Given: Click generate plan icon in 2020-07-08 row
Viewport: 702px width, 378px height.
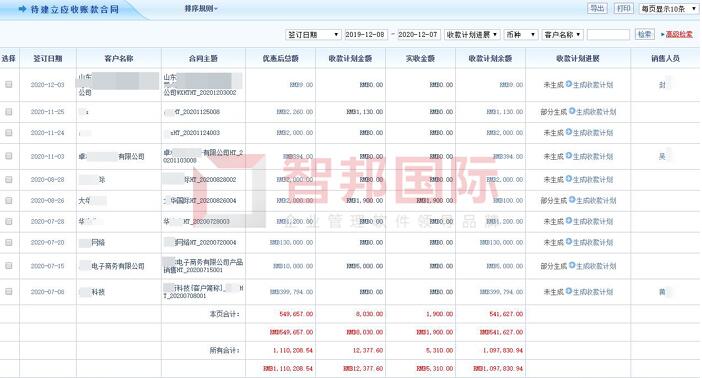Looking at the screenshot, I should (569, 291).
